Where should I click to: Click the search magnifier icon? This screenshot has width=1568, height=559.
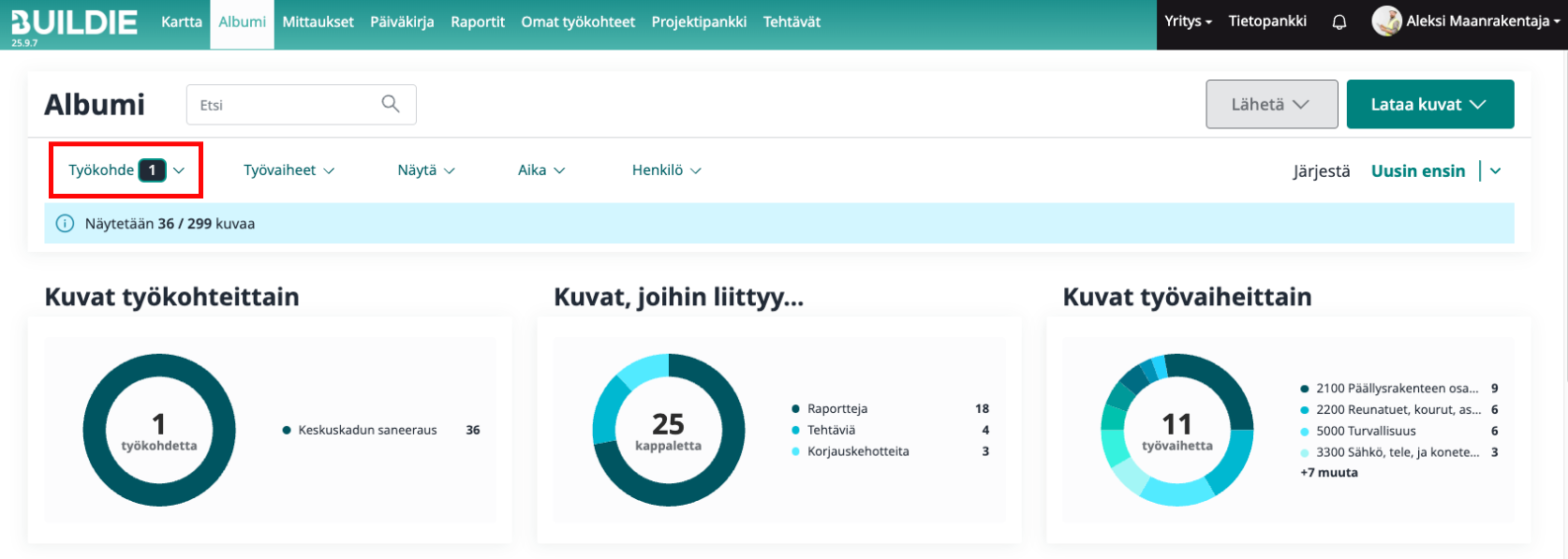click(391, 104)
